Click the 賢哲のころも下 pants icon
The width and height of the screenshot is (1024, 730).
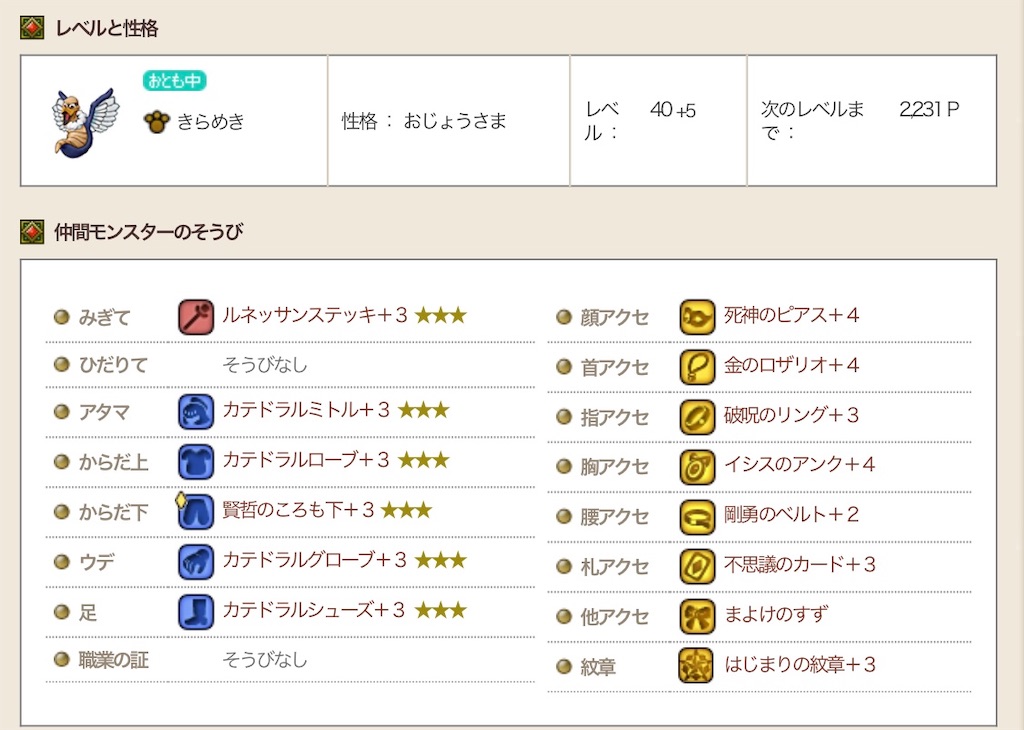point(196,512)
